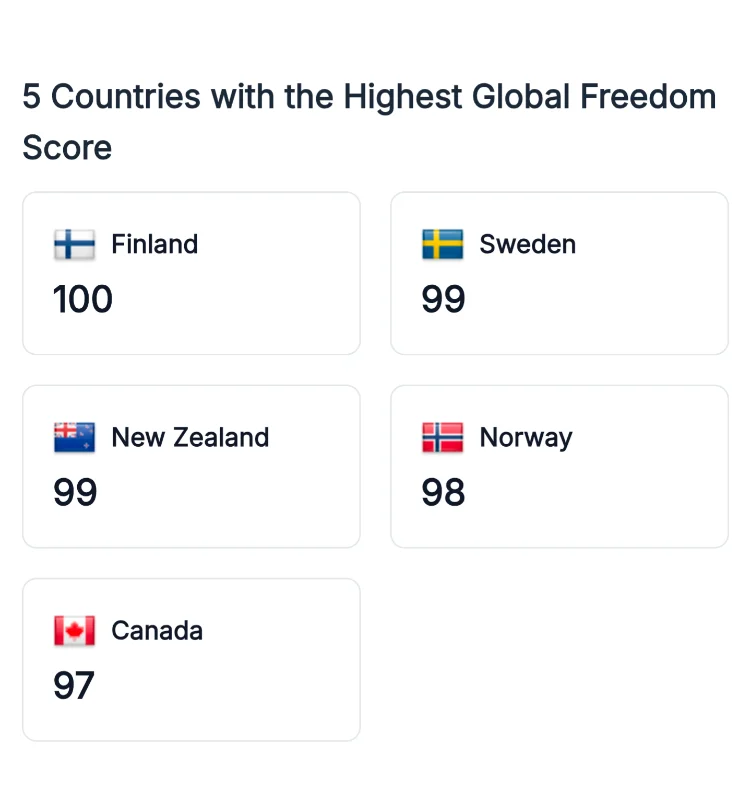Click the Finland flag icon
Viewport: 751px width, 800px height.
(74, 244)
